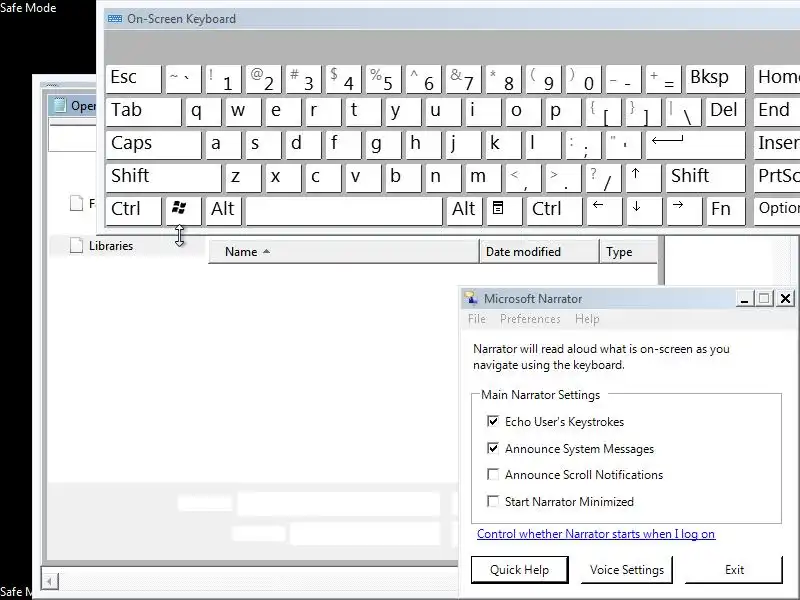Click the minus underscore key
Screen dimensions: 800x600
click(x=623, y=79)
